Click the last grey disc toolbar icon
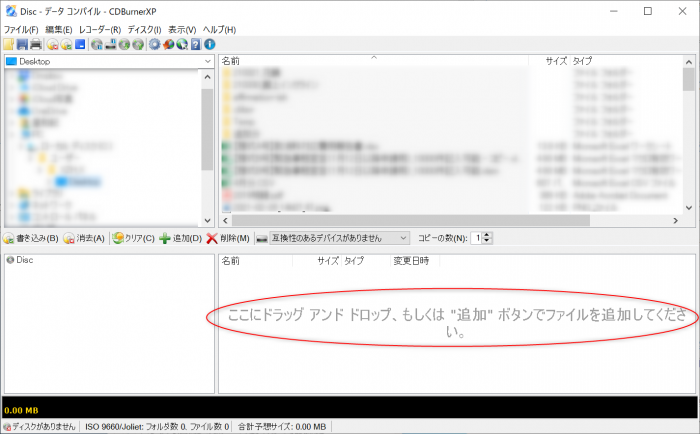This screenshot has width=700, height=434. (138, 44)
